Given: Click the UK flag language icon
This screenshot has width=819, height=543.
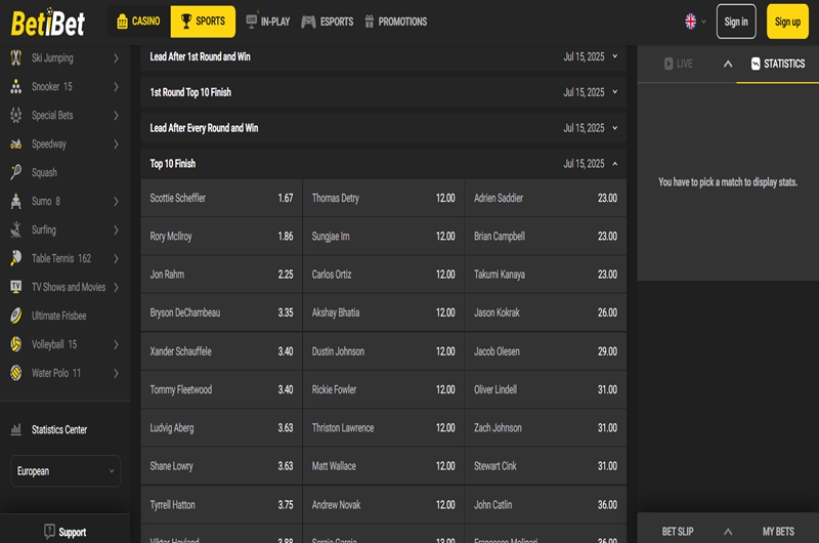Looking at the screenshot, I should coord(691,21).
